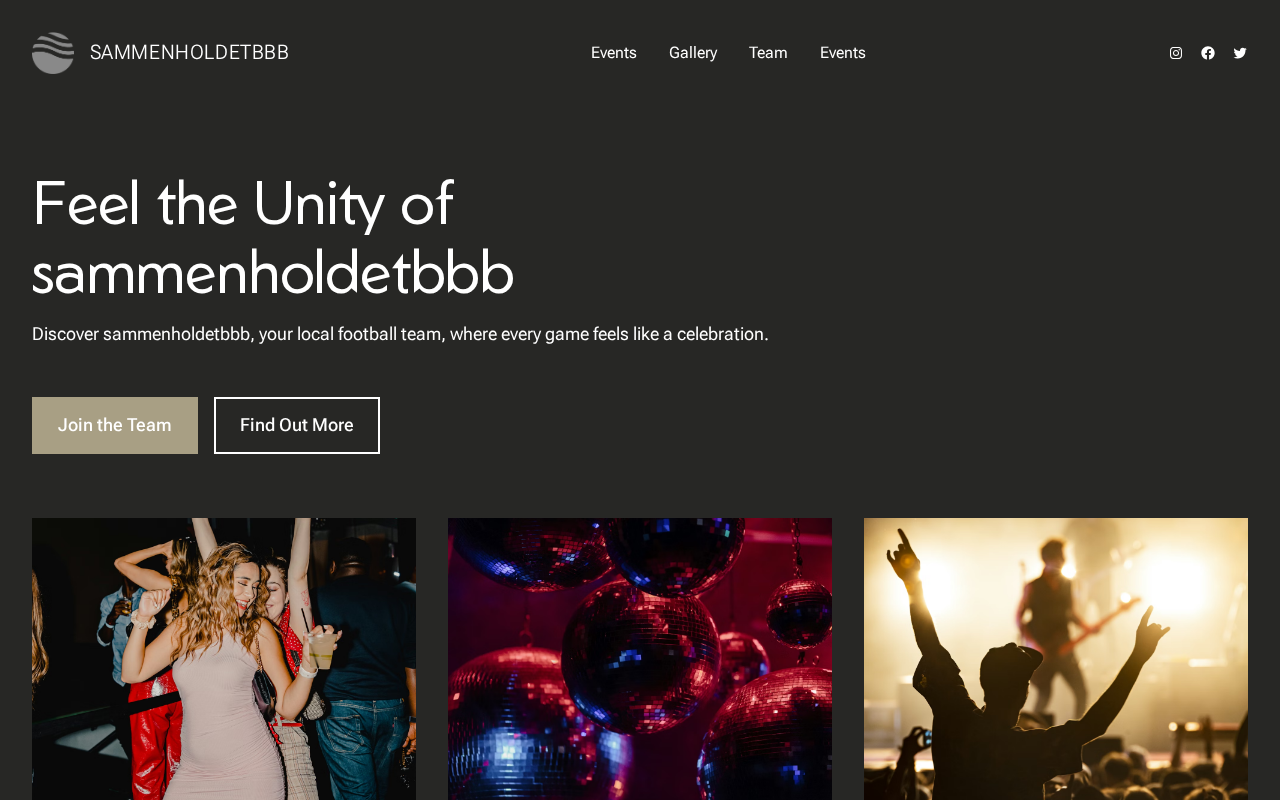Click the Join the Team button
The image size is (1280, 800).
tap(115, 425)
